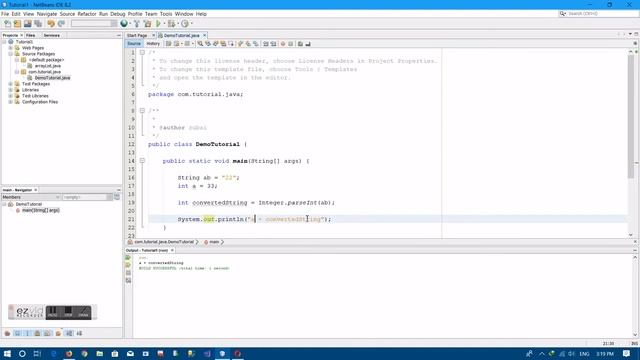Click the Re-run with modifications yellow icon in Output

(x=128, y=265)
